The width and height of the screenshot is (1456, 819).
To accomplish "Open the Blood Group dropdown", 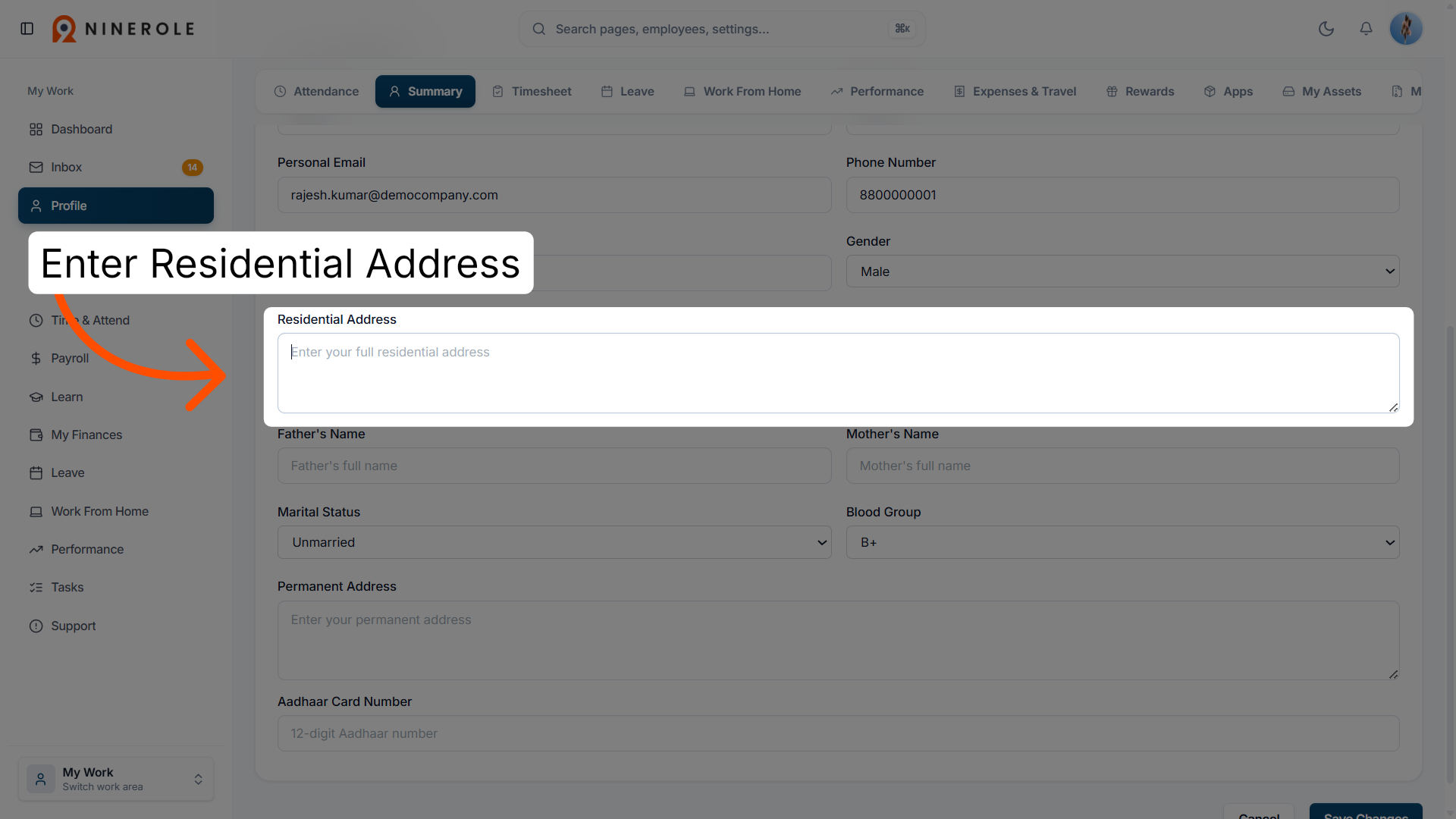I will tap(1122, 542).
